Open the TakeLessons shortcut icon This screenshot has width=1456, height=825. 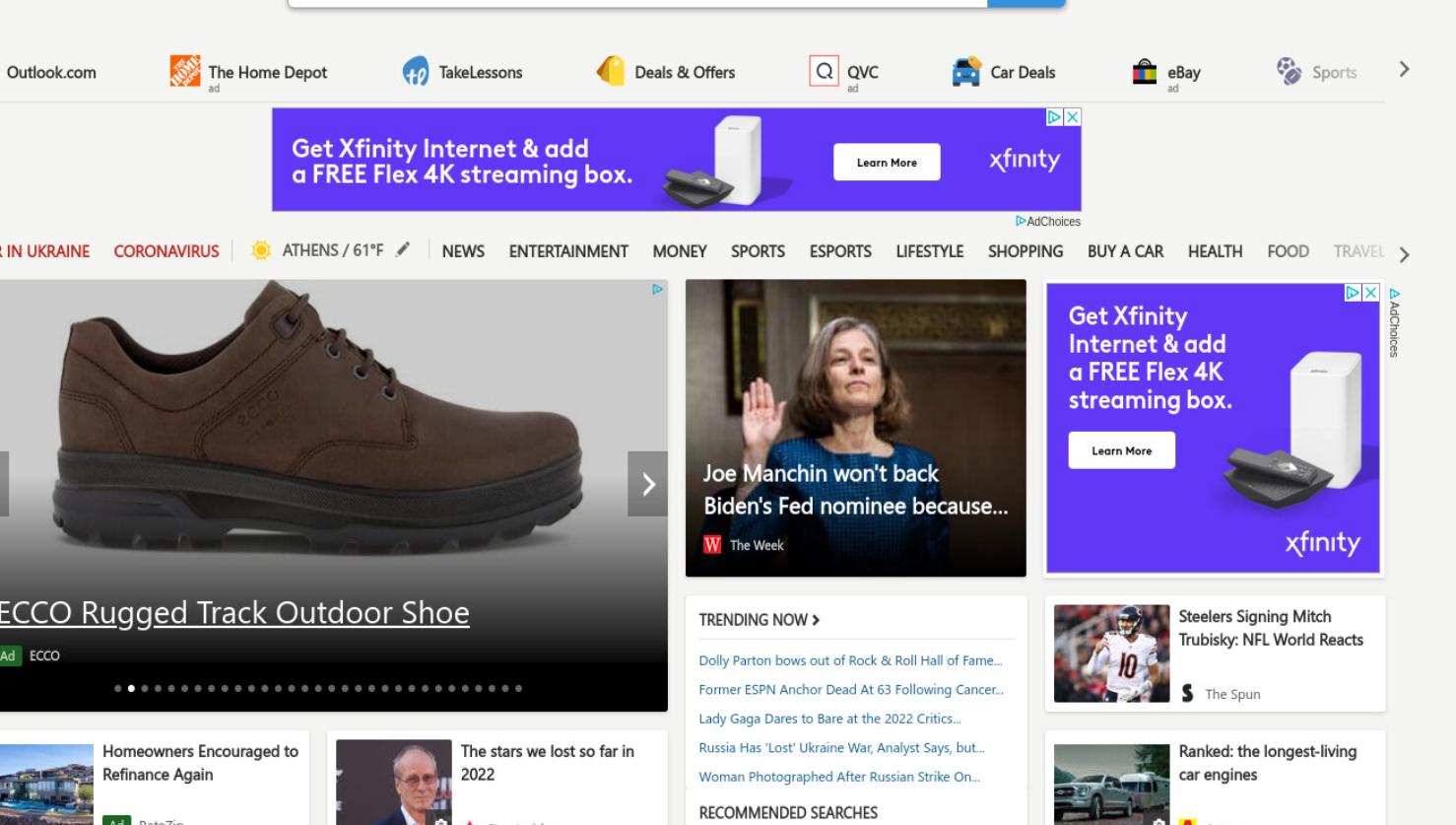[x=416, y=71]
